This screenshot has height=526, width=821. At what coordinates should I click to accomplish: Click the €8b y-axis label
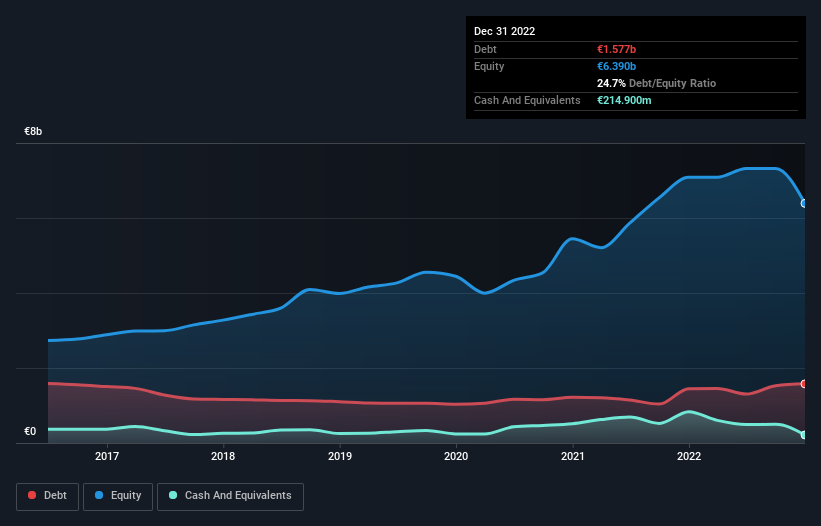tap(33, 131)
